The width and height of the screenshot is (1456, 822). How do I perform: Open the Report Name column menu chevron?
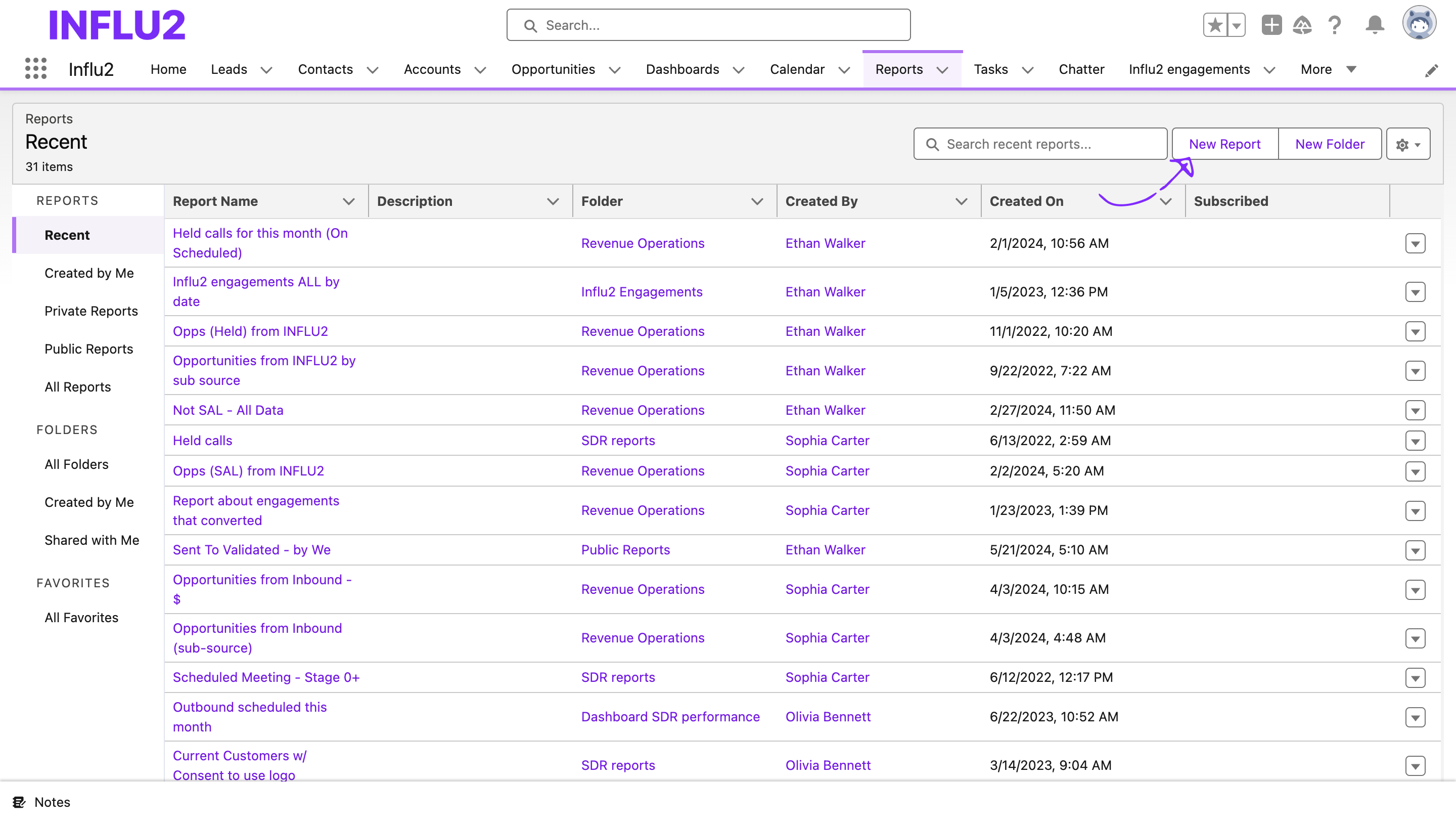349,201
